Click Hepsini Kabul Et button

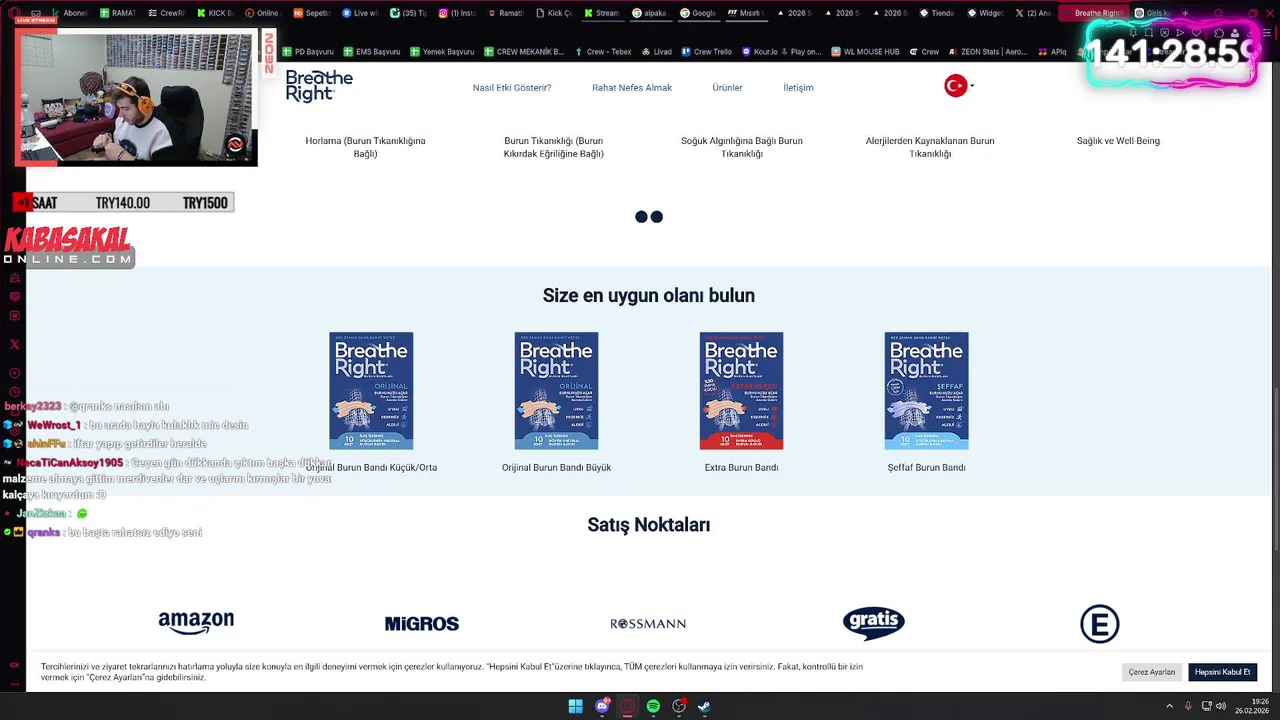click(x=1222, y=672)
